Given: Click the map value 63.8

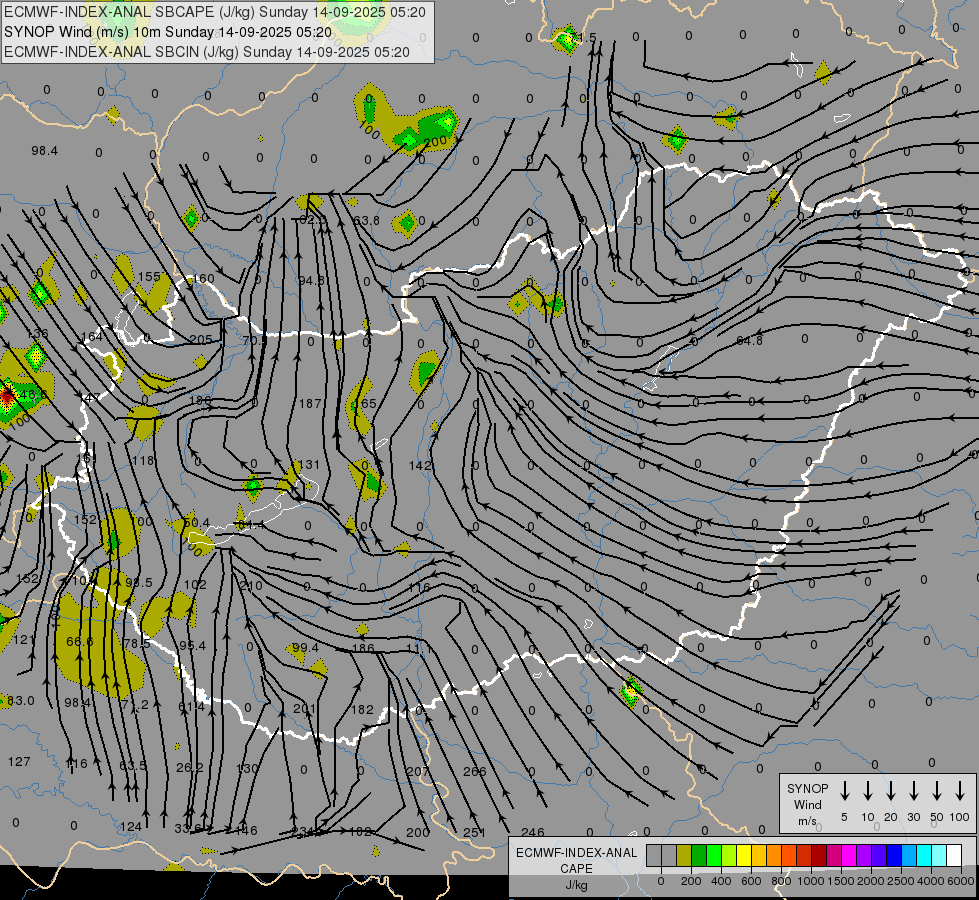Looking at the screenshot, I should 367,220.
